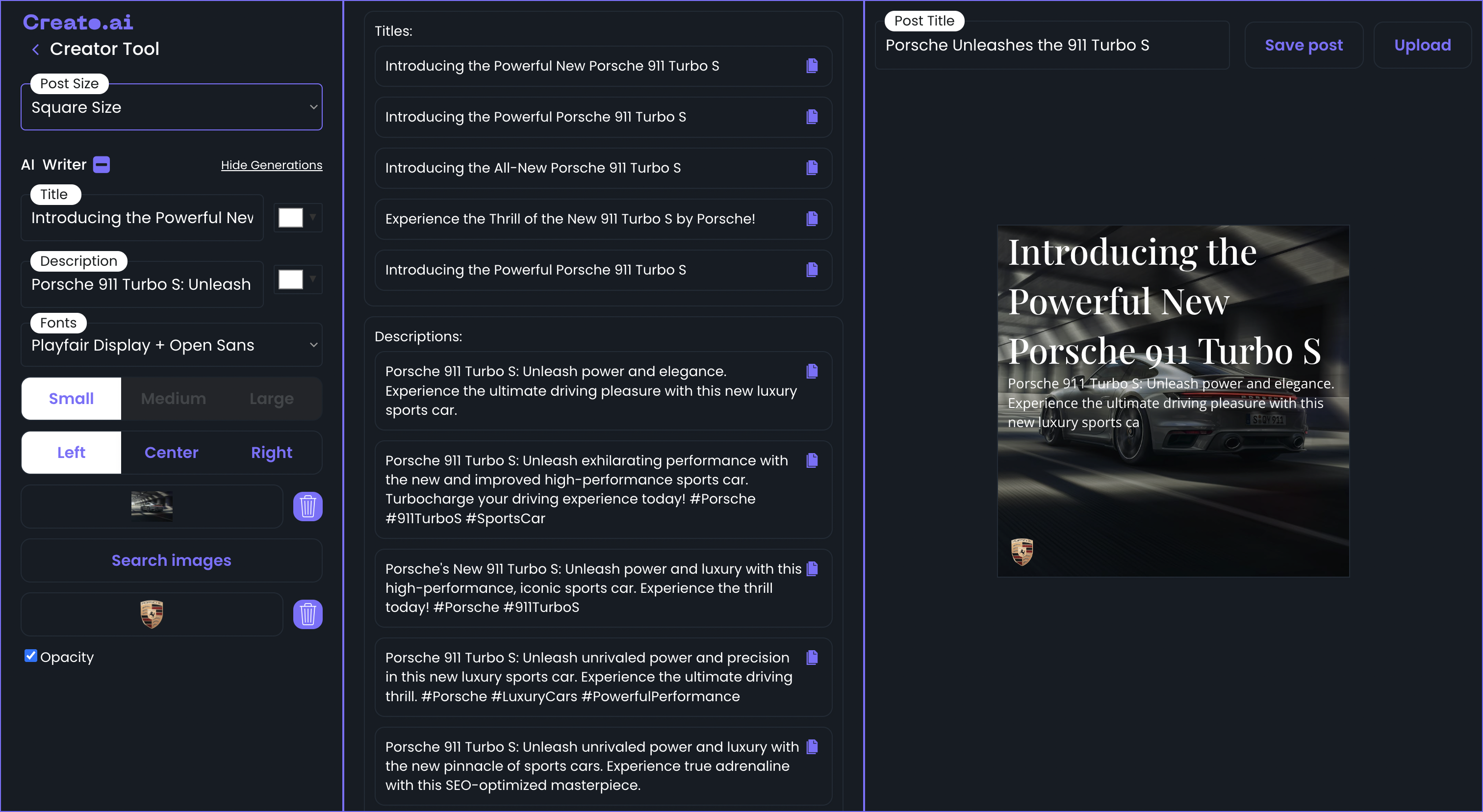Focus the Title input field
1483x812 pixels.
tap(142, 218)
